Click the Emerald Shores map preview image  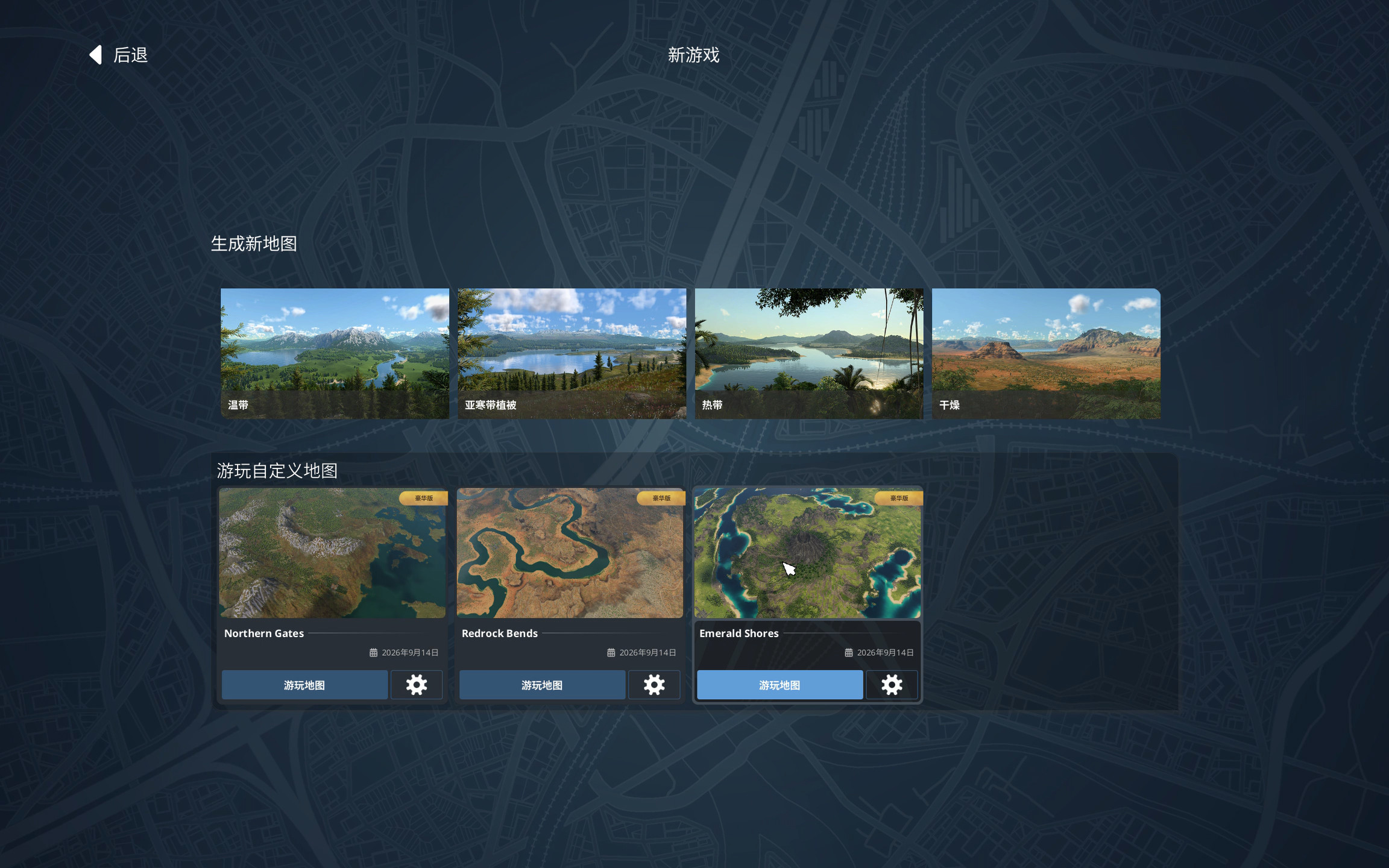[x=808, y=553]
